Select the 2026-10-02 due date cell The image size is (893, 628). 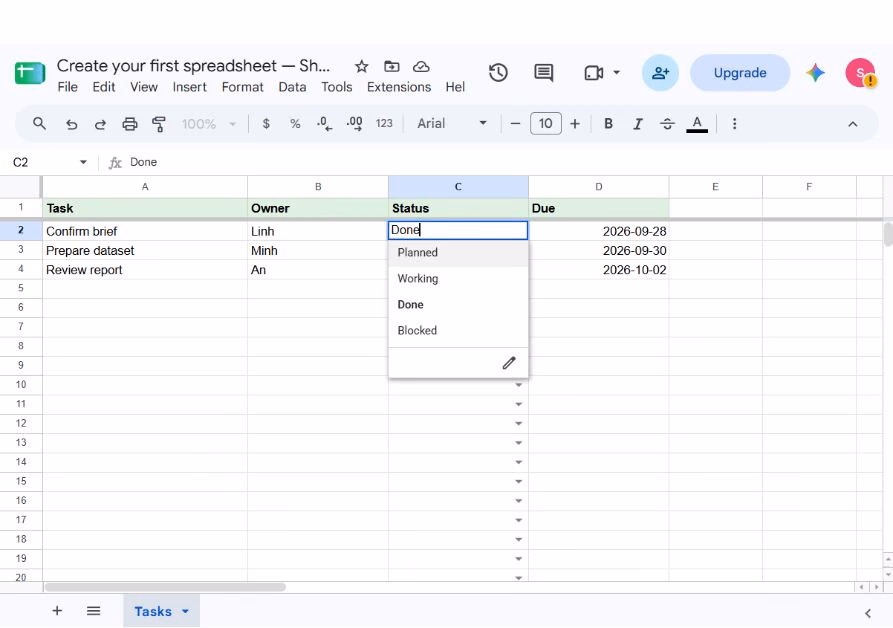(599, 270)
